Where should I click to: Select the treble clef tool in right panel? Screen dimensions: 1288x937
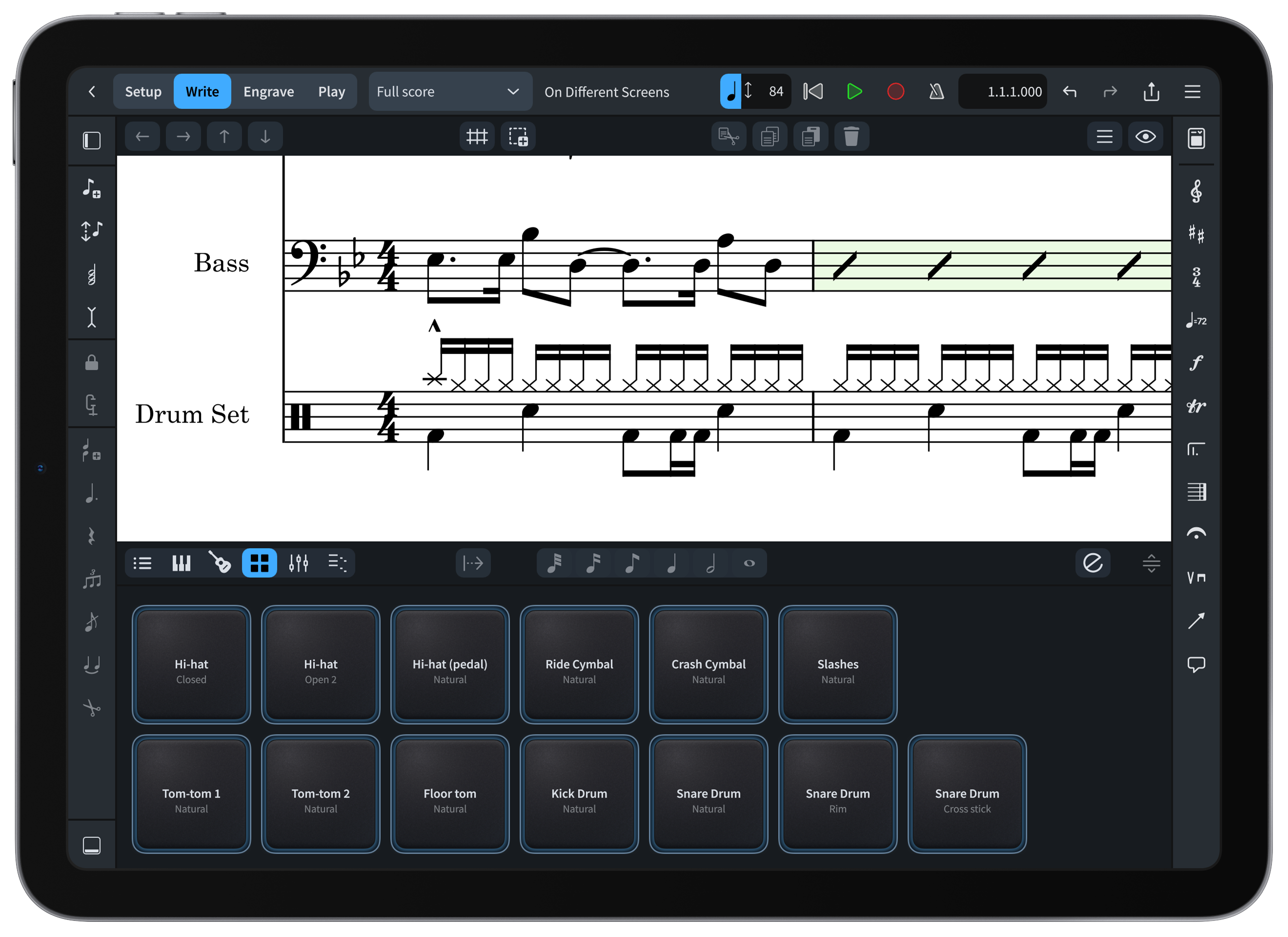tap(1197, 191)
